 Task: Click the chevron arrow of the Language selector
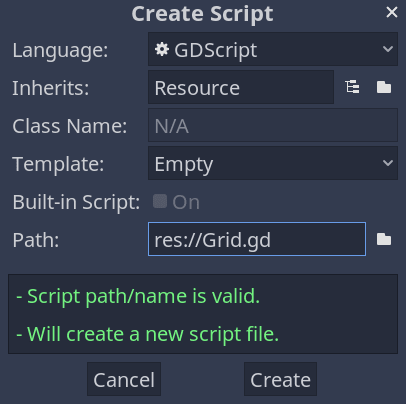pyautogui.click(x=388, y=49)
